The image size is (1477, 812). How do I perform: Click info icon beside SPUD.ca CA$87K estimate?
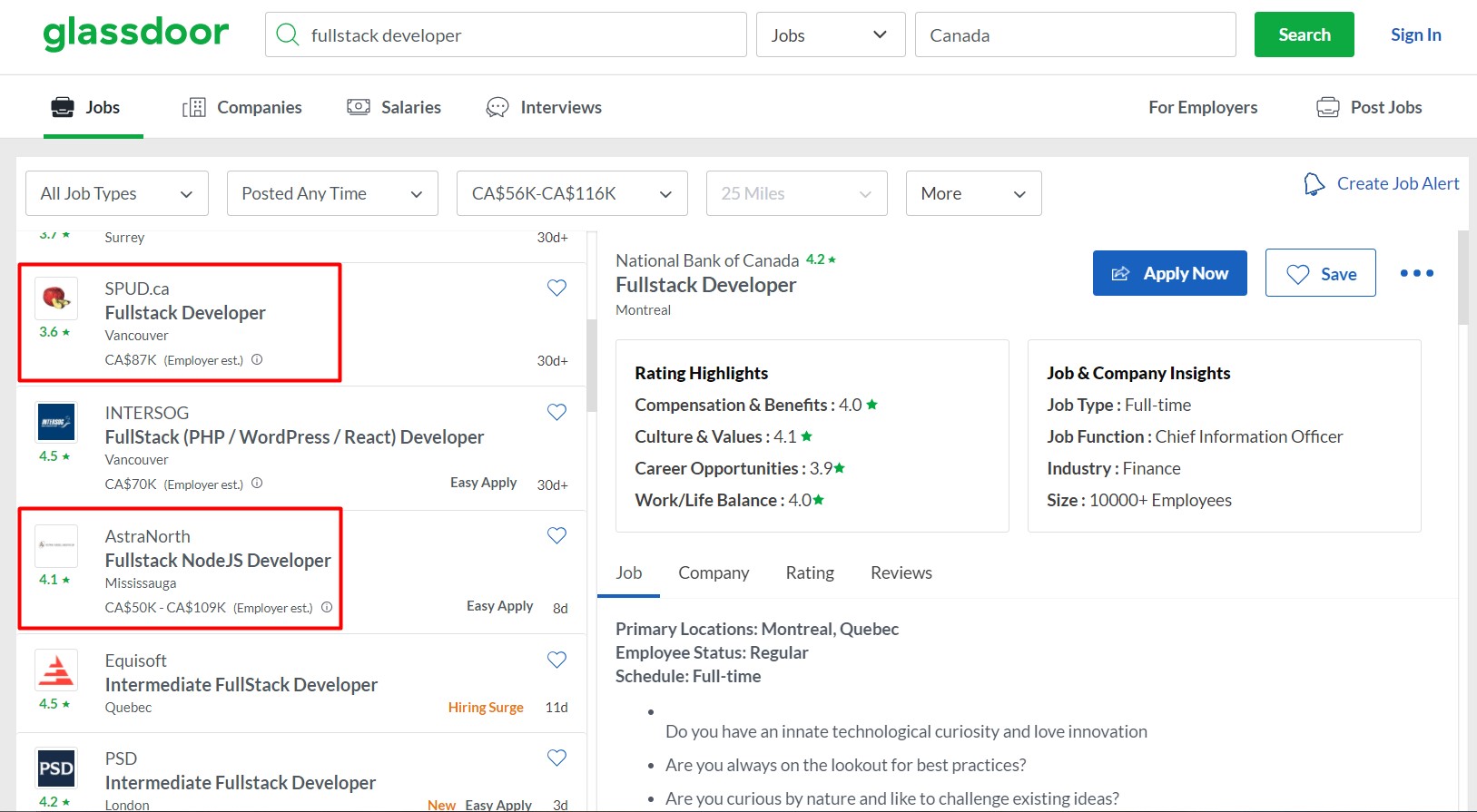[x=257, y=359]
